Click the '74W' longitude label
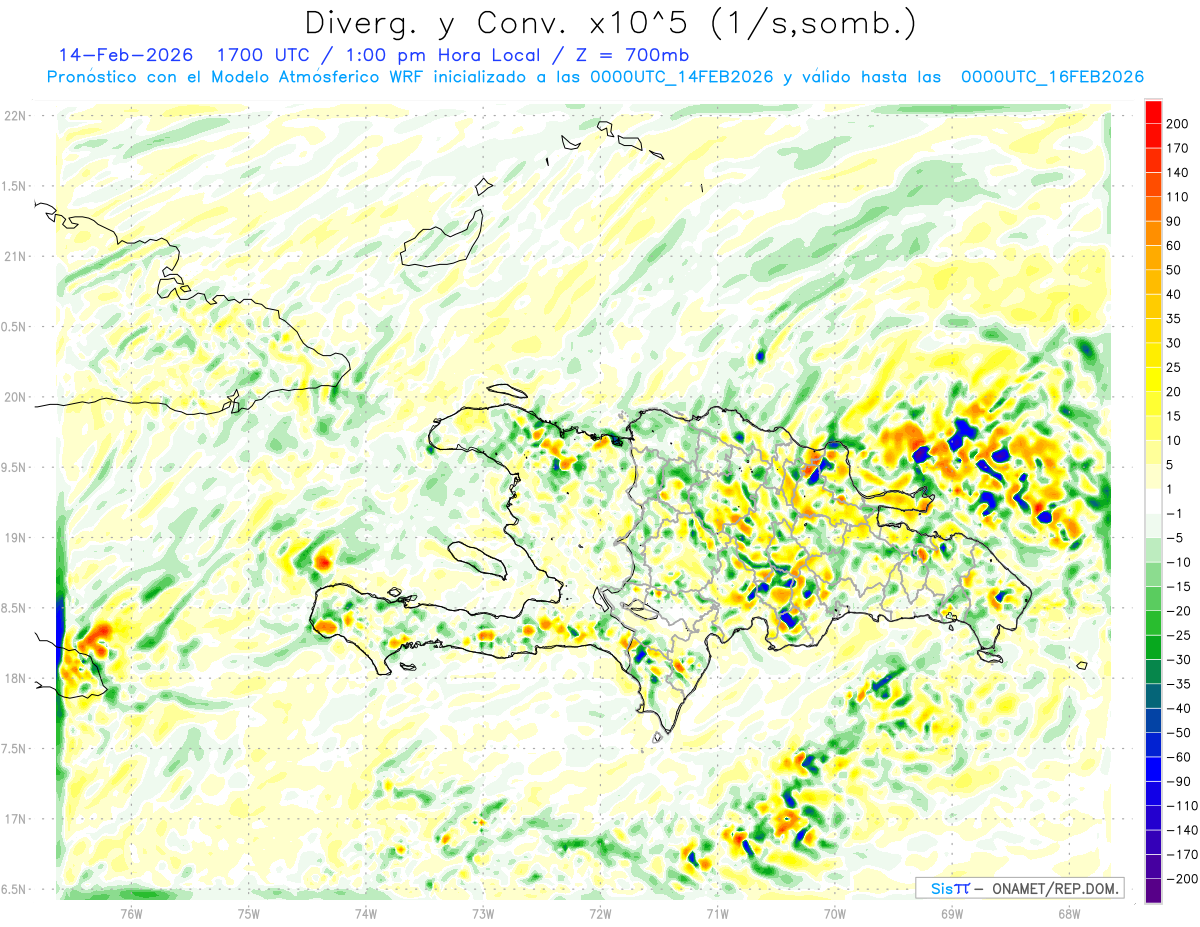Image resolution: width=1200 pixels, height=927 pixels. point(366,912)
